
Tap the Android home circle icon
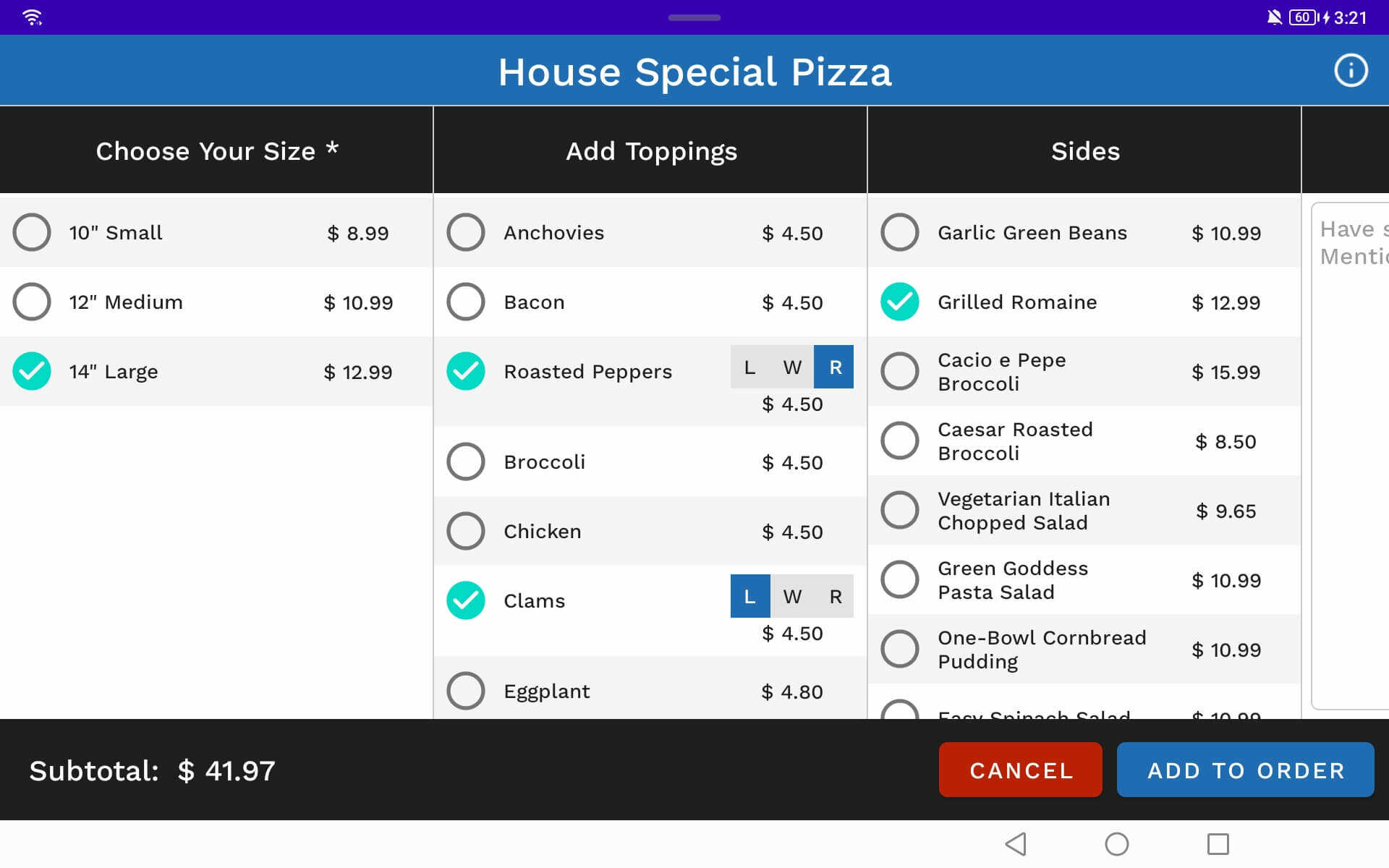[x=1116, y=843]
